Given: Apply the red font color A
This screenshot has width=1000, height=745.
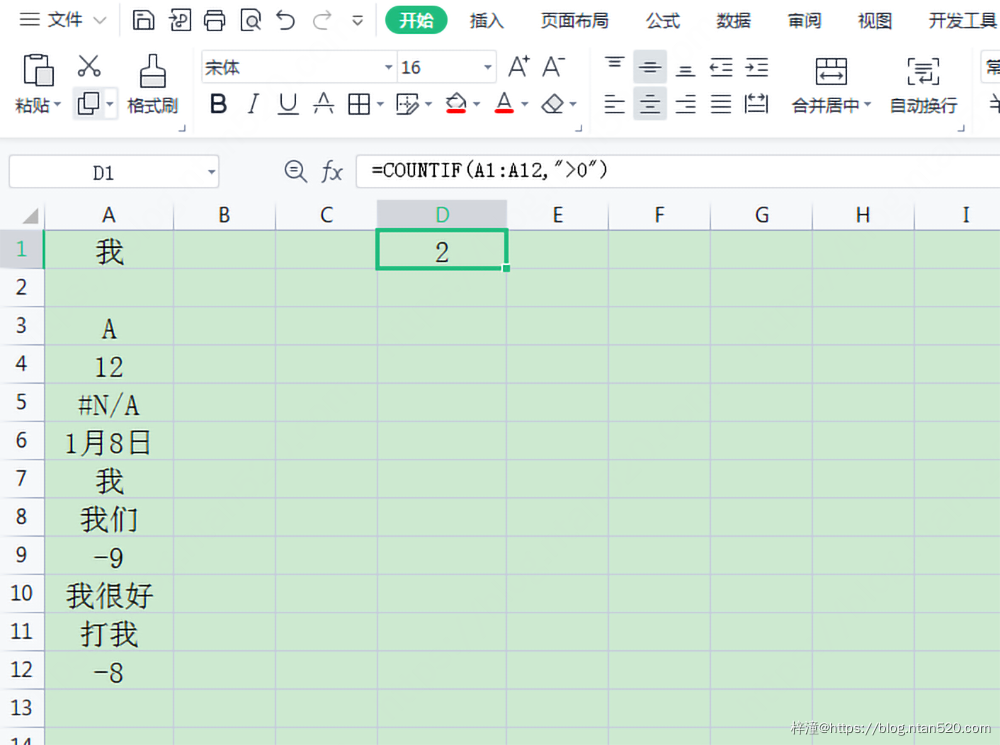Looking at the screenshot, I should pos(504,103).
